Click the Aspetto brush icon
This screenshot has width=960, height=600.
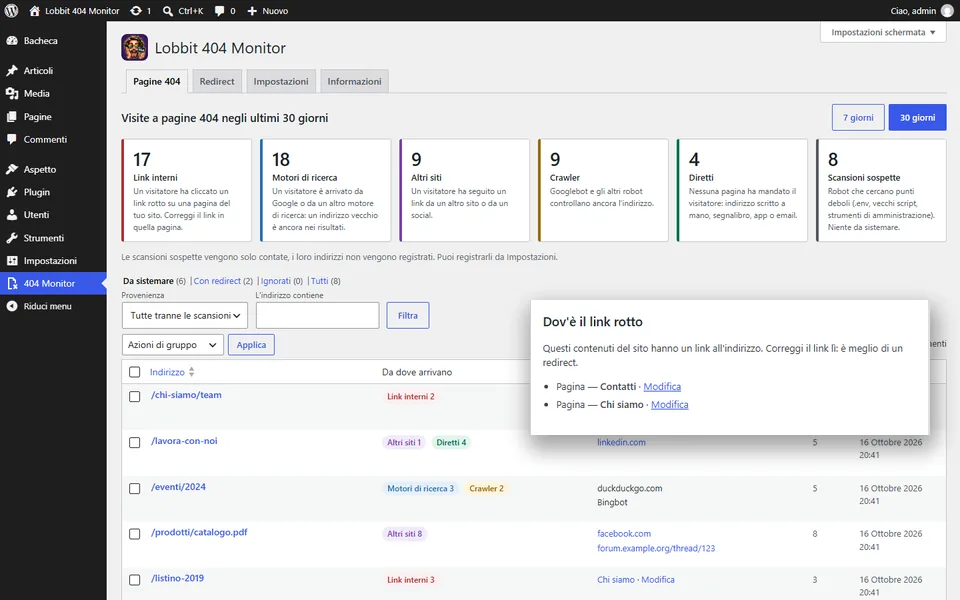[12, 169]
